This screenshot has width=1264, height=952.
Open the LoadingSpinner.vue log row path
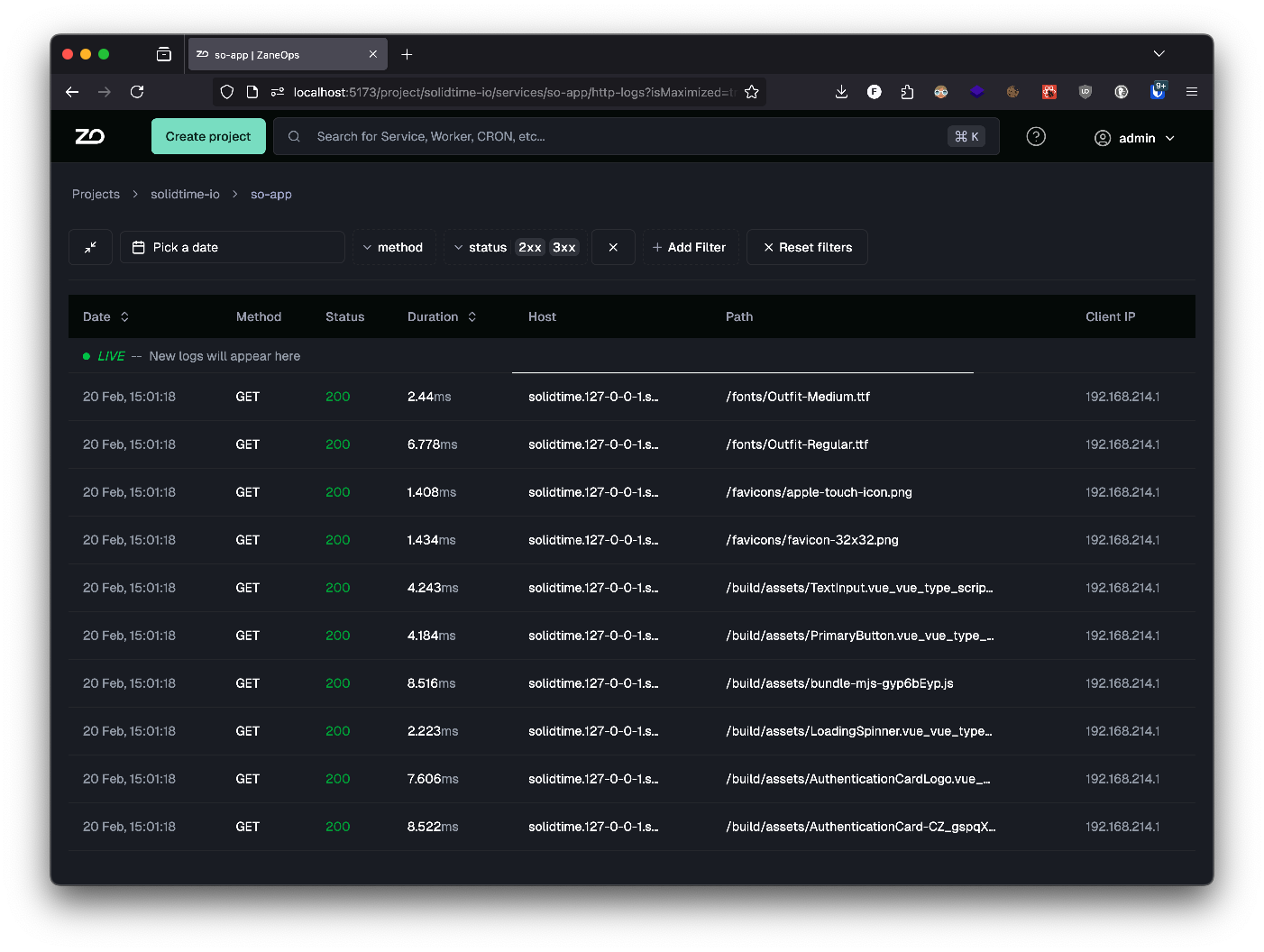859,731
